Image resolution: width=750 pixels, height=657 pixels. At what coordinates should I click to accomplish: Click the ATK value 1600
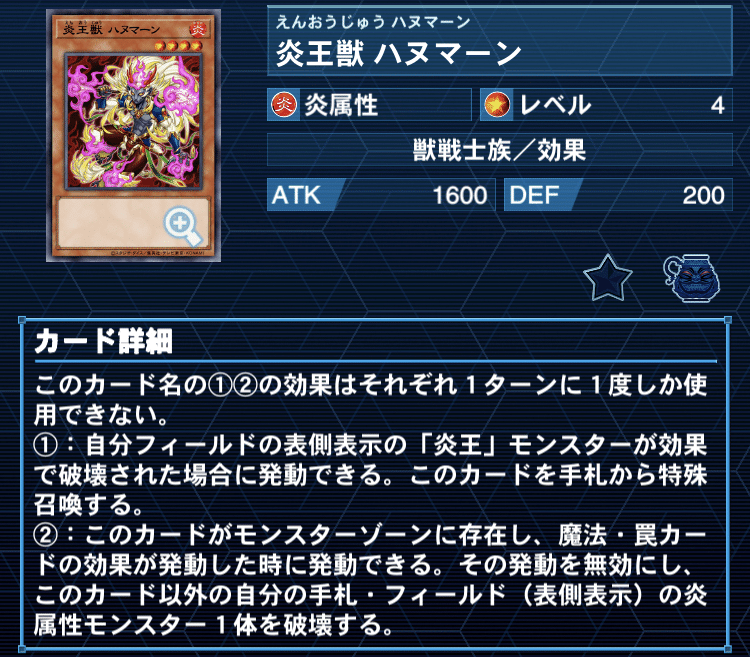pos(460,195)
